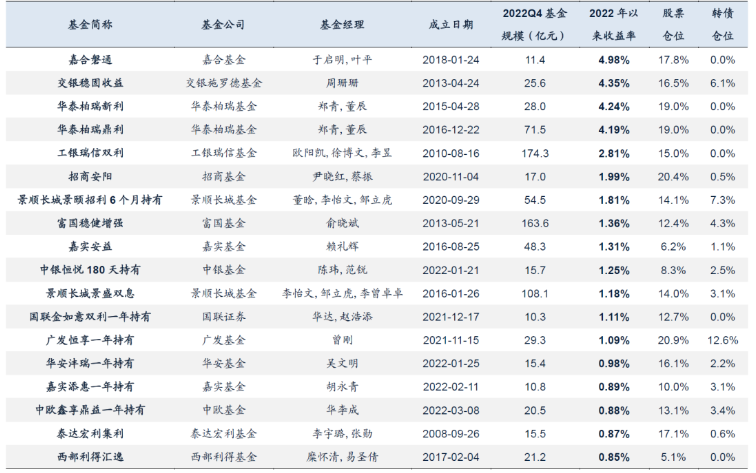Click the 基金公司 column header
This screenshot has width=756, height=473.
point(223,25)
